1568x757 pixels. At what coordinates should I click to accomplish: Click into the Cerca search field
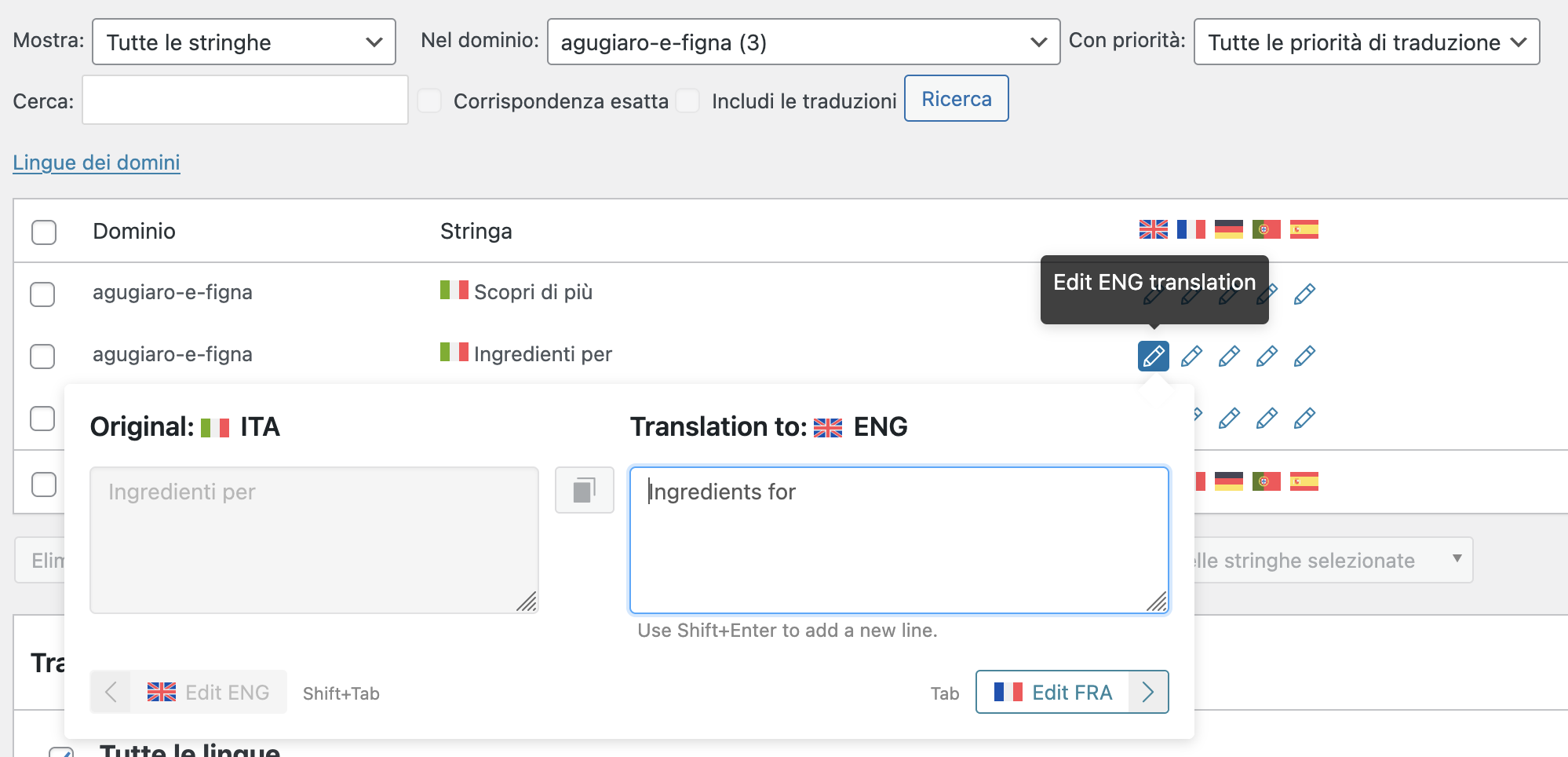pyautogui.click(x=245, y=101)
